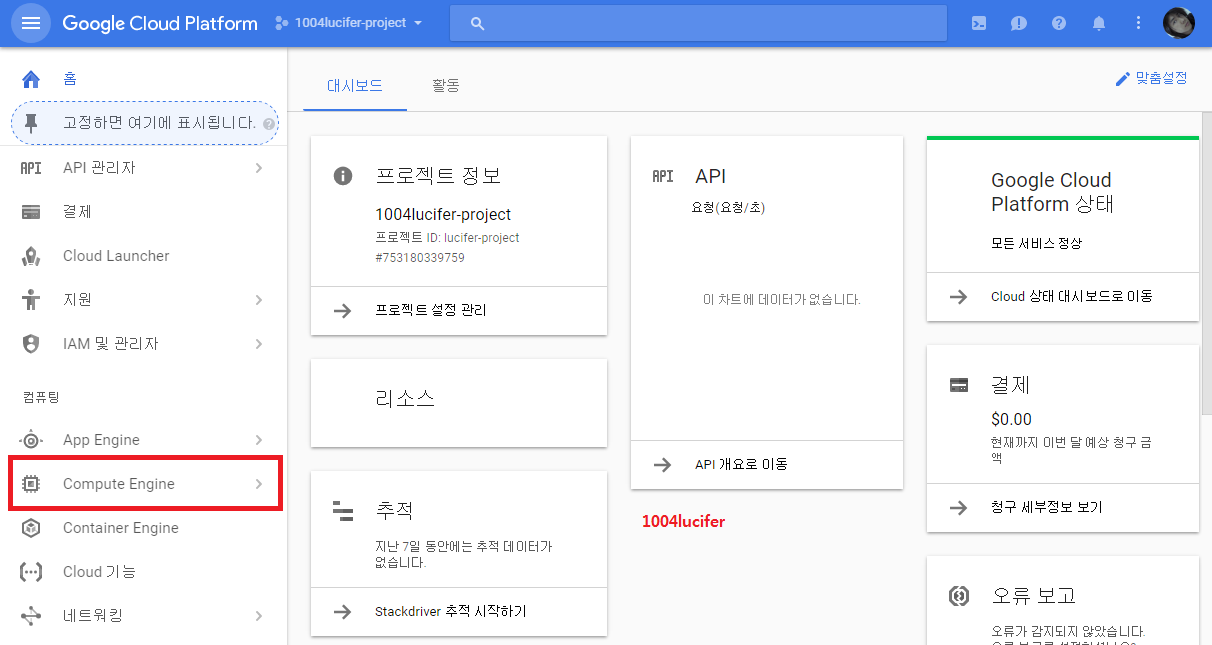Open the navigation hamburger menu

(31, 22)
